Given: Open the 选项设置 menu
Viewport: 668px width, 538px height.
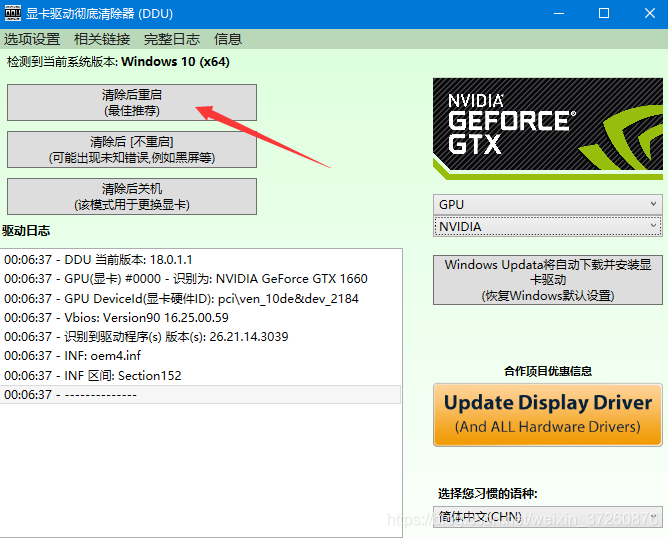Looking at the screenshot, I should pyautogui.click(x=32, y=39).
